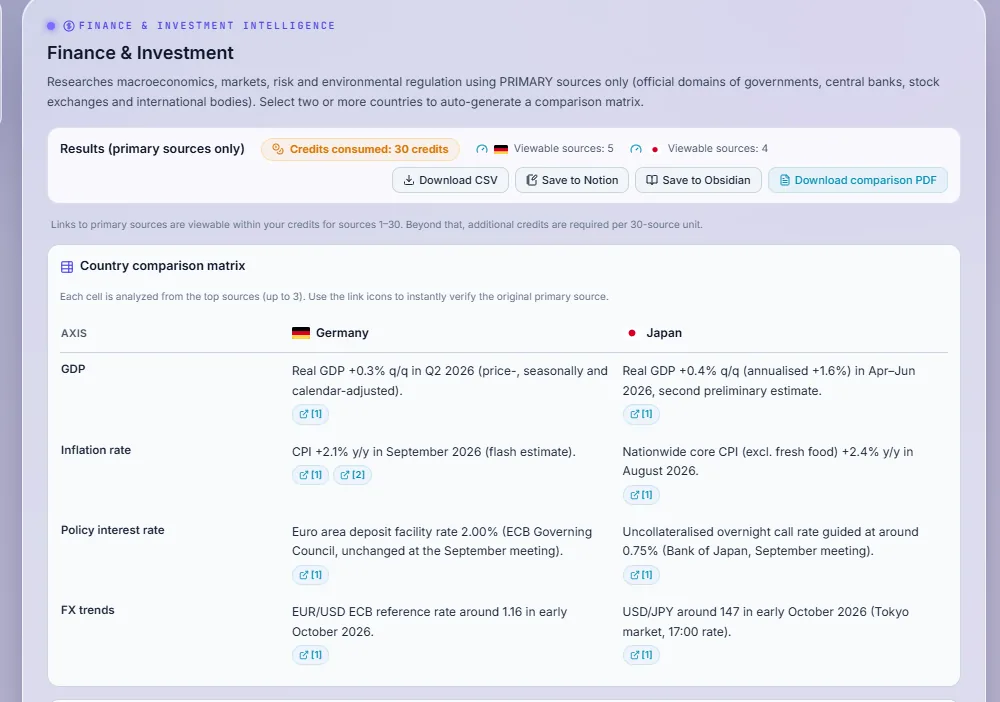Click the Country comparison matrix title
Viewport: 1000px width, 702px height.
pyautogui.click(x=163, y=266)
